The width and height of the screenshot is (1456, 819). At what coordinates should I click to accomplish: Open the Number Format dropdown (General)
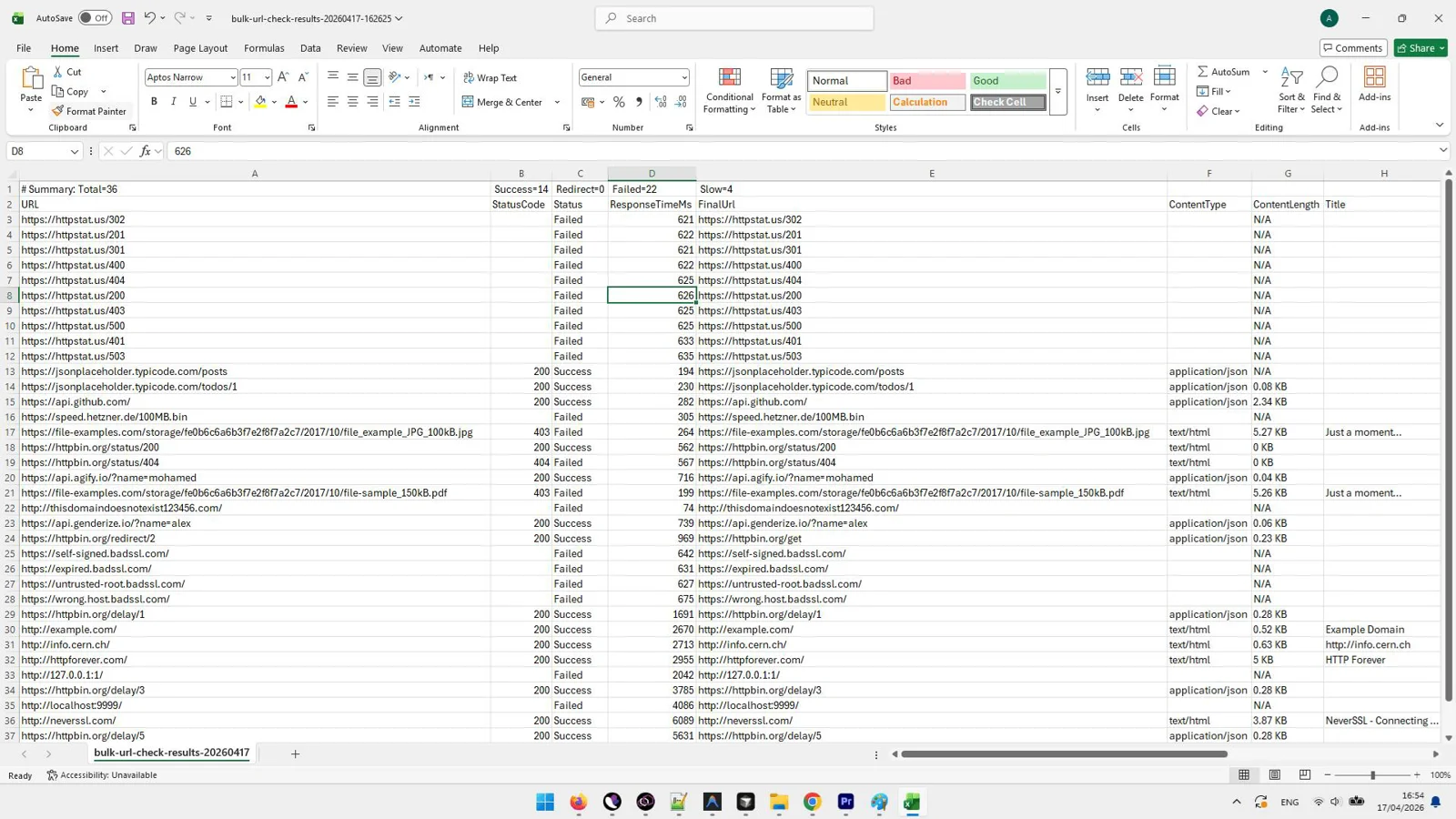click(x=684, y=77)
